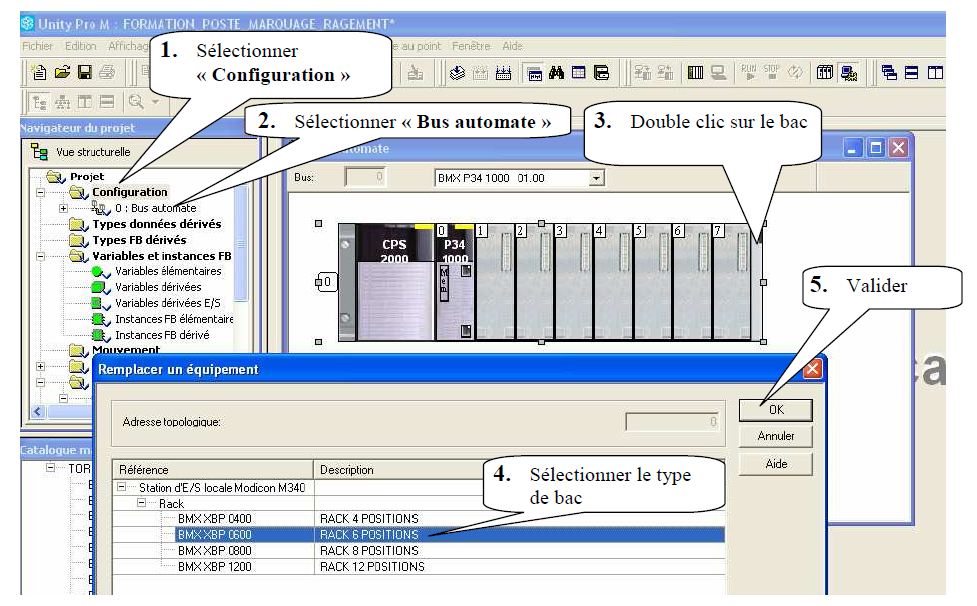This screenshot has height=606, width=977.
Task: Click the Adresse topologique field
Action: [672, 422]
